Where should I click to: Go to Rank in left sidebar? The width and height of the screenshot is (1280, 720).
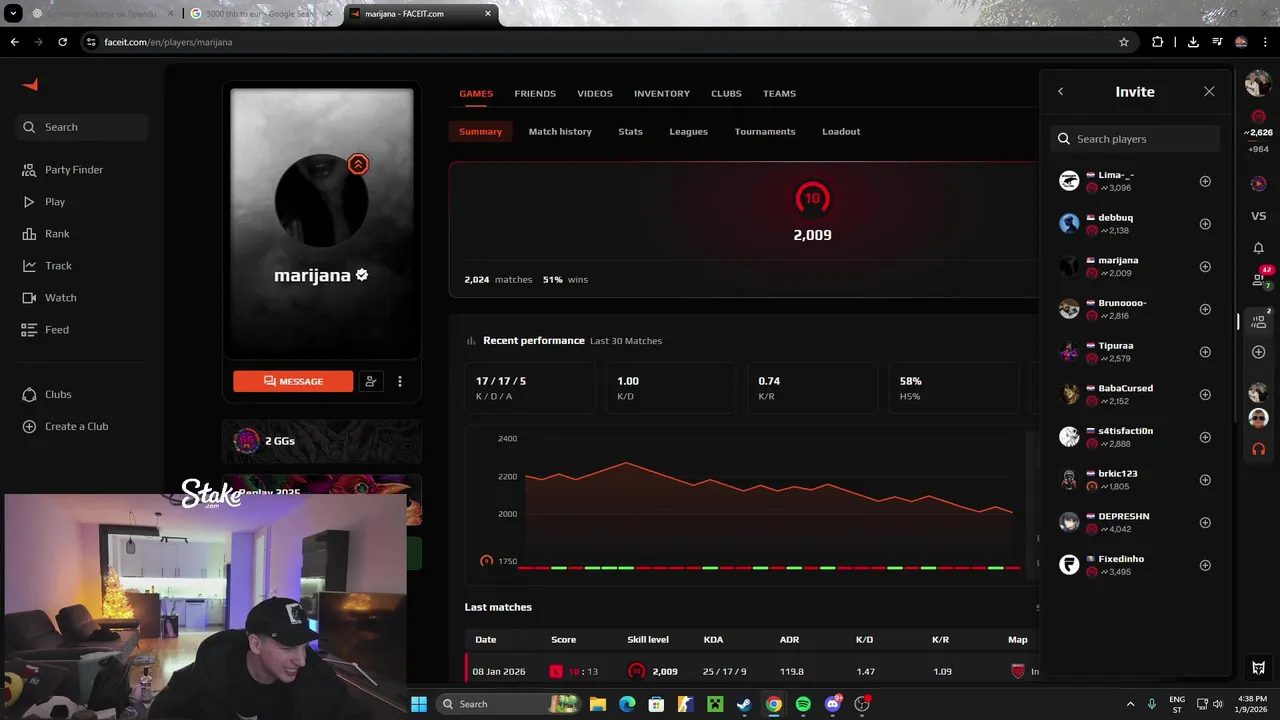pos(57,234)
